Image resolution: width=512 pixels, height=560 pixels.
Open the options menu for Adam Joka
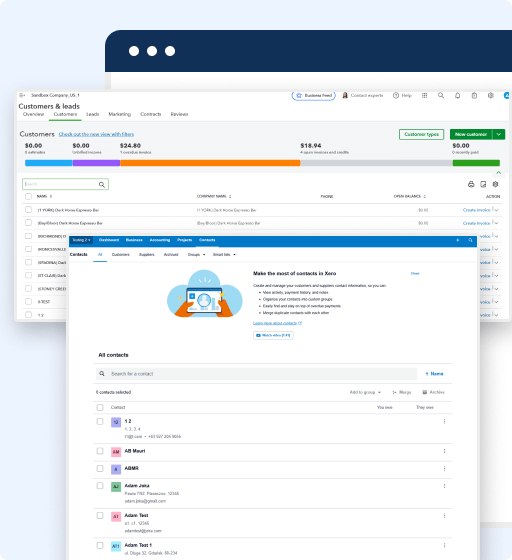(x=445, y=486)
